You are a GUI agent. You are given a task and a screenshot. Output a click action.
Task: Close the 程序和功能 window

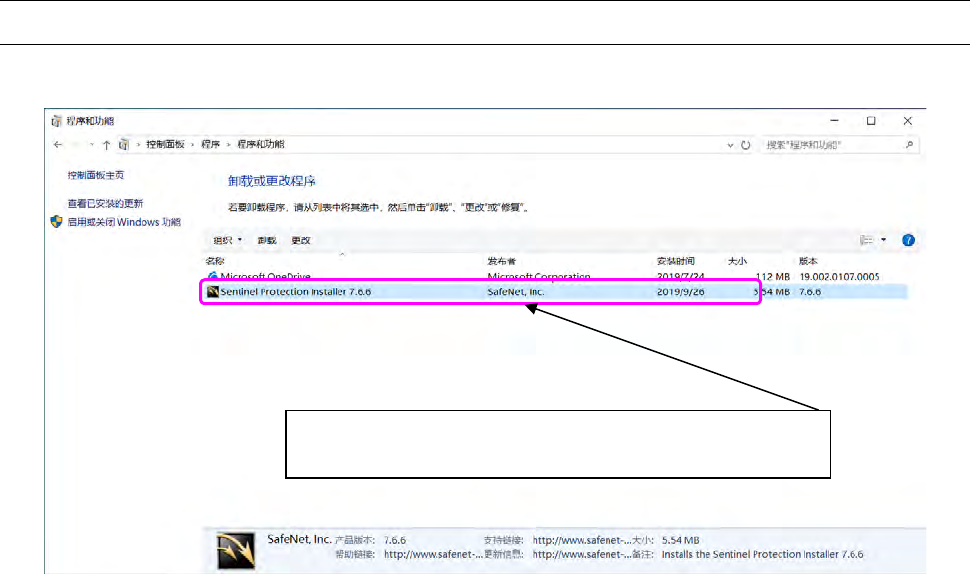click(x=908, y=121)
